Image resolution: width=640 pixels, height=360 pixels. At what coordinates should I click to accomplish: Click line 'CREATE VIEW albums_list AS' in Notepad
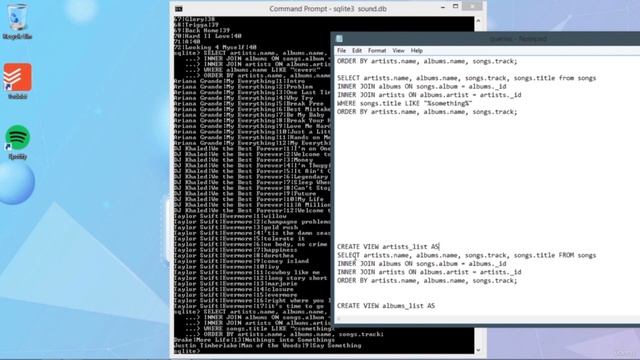[x=386, y=306]
